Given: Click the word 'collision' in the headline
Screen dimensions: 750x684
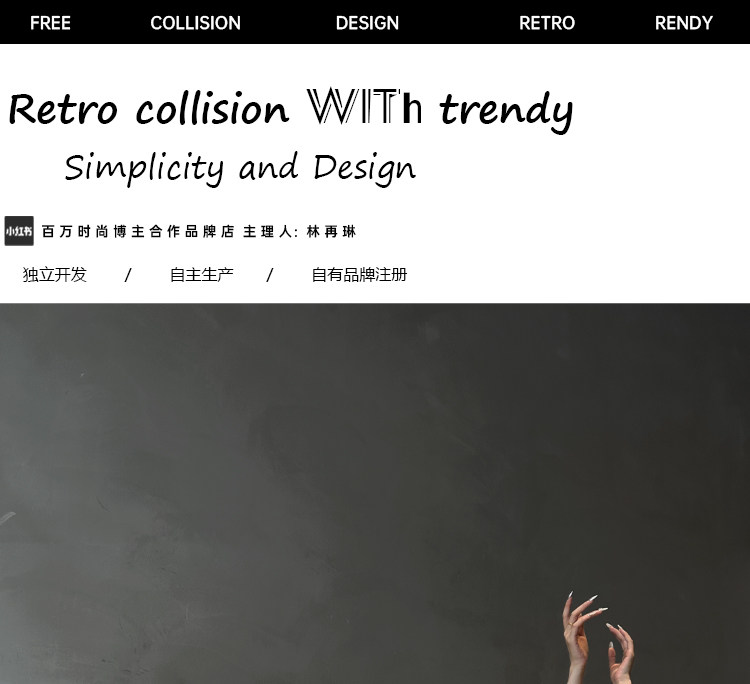Looking at the screenshot, I should (212, 110).
